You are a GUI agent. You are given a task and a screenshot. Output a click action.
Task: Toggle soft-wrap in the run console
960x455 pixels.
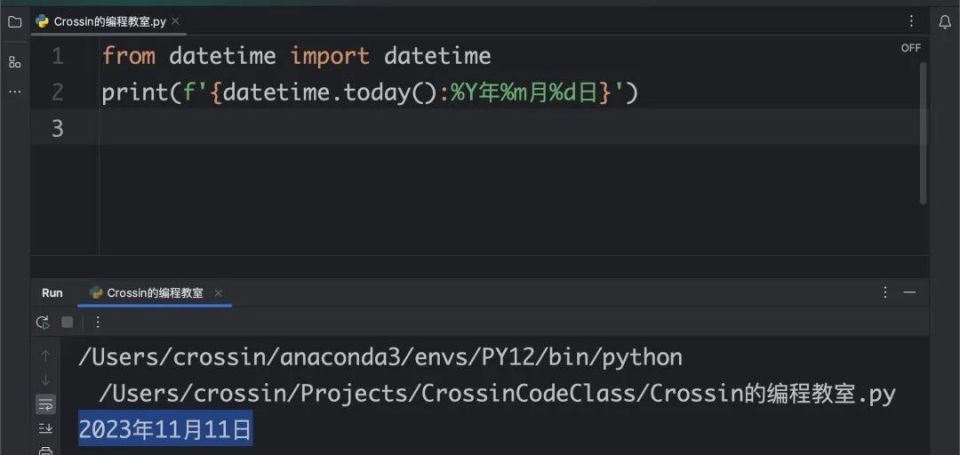coord(46,404)
